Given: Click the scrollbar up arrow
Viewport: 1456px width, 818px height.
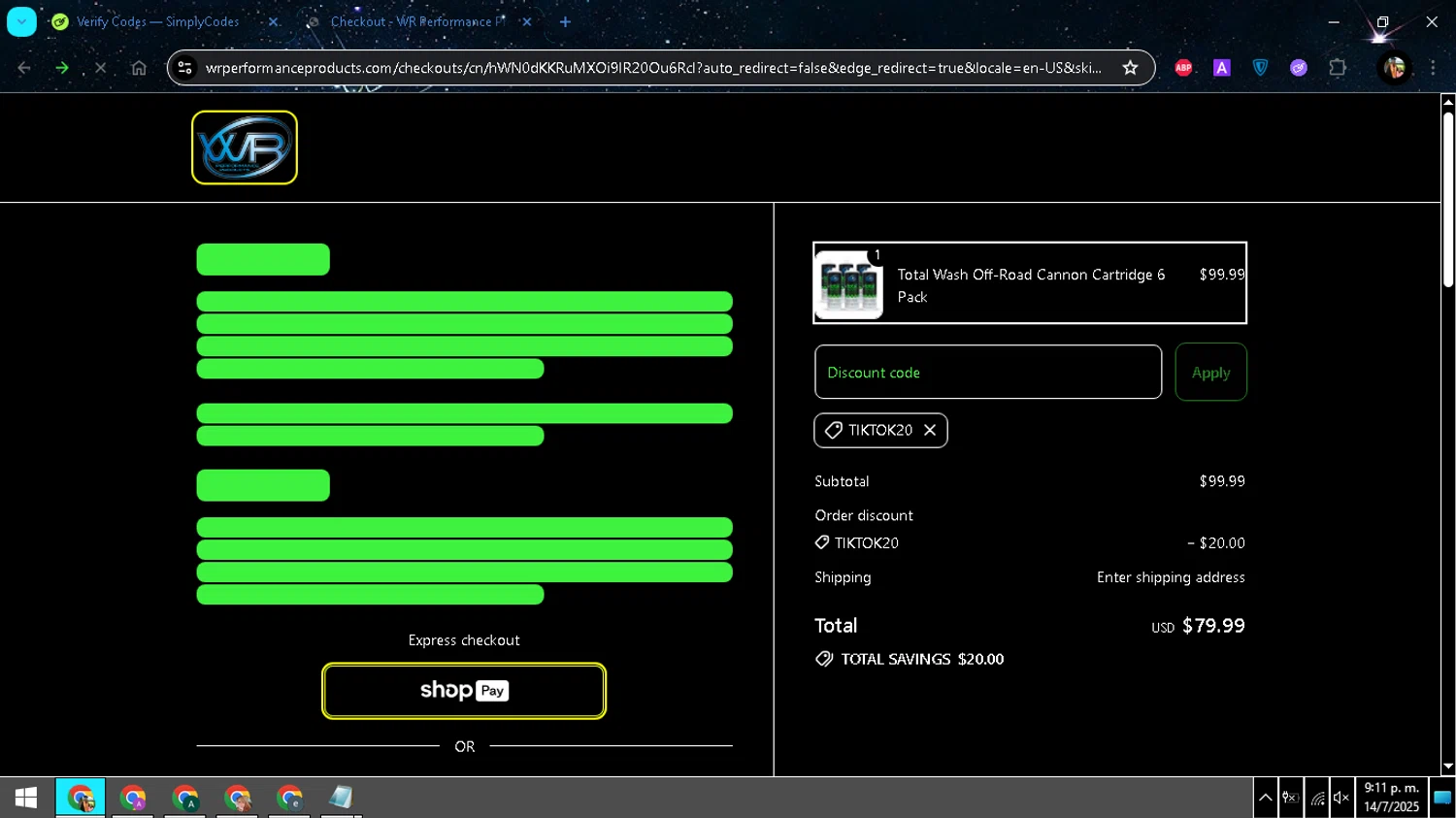Looking at the screenshot, I should 1448,102.
